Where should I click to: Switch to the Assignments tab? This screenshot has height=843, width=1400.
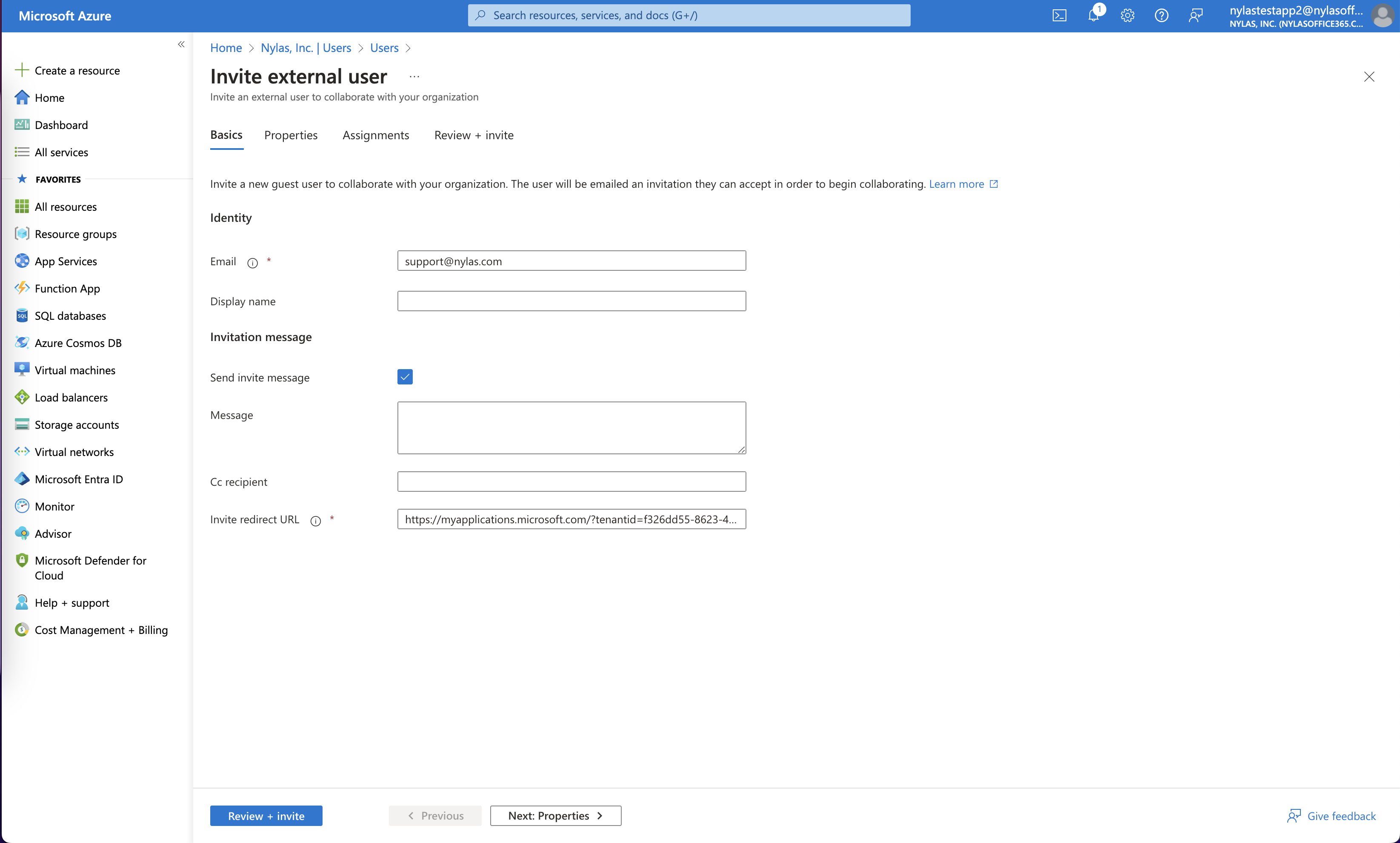(x=375, y=135)
